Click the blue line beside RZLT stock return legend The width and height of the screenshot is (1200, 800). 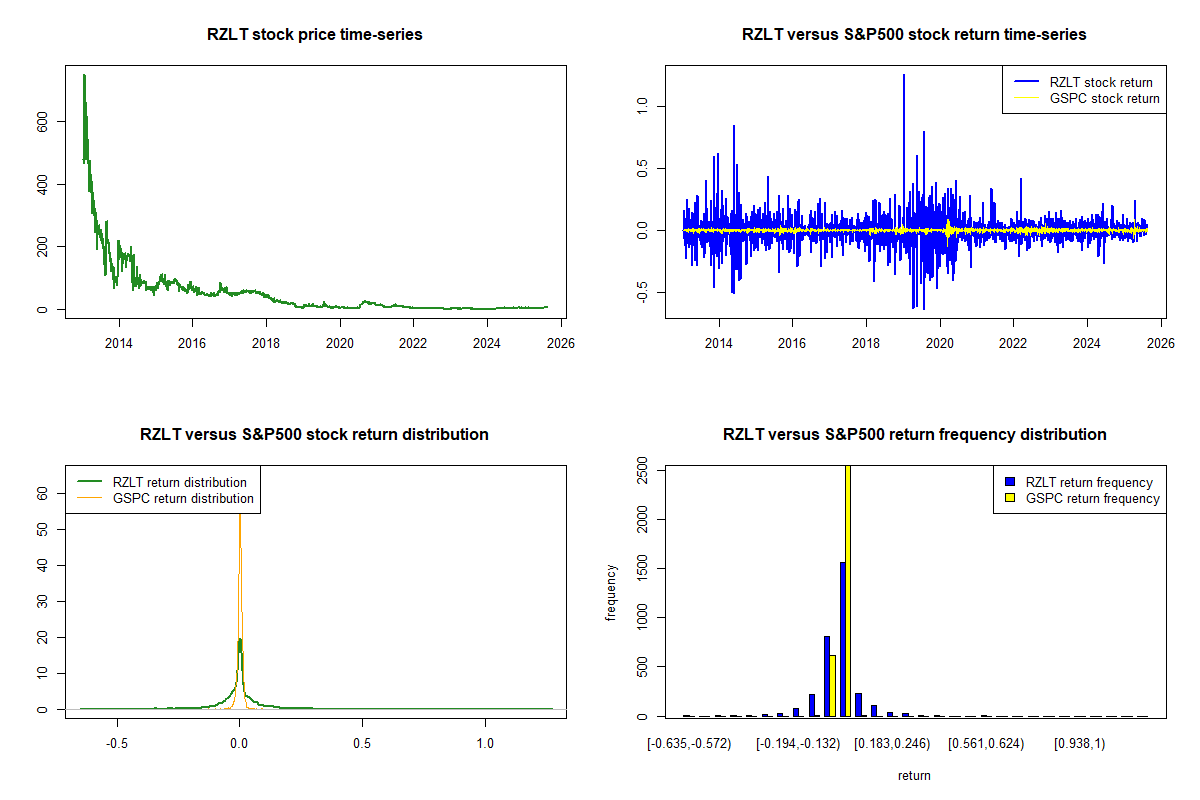(1025, 82)
